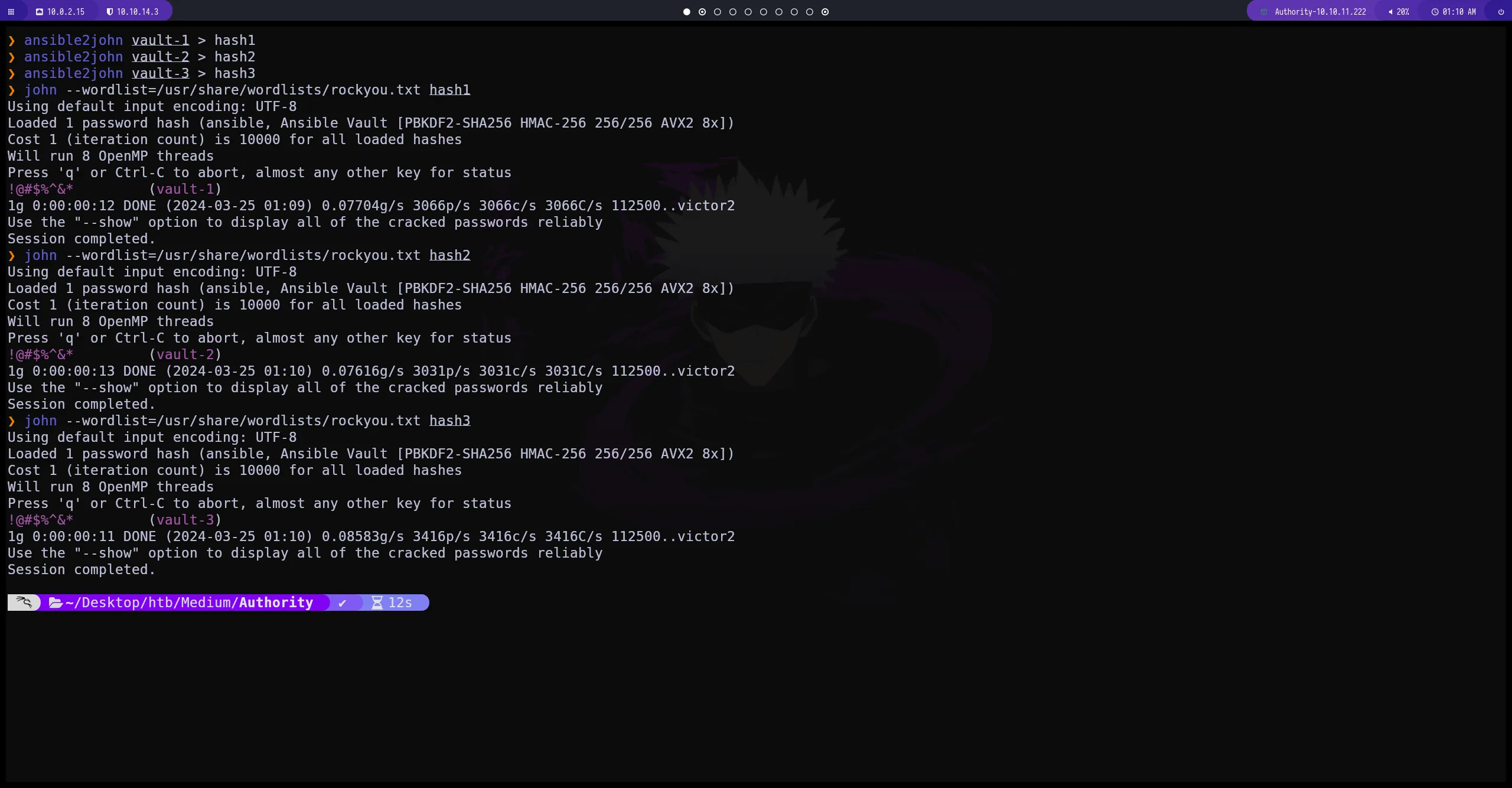Select the third workspace indicator
1512x788 pixels.
(717, 12)
